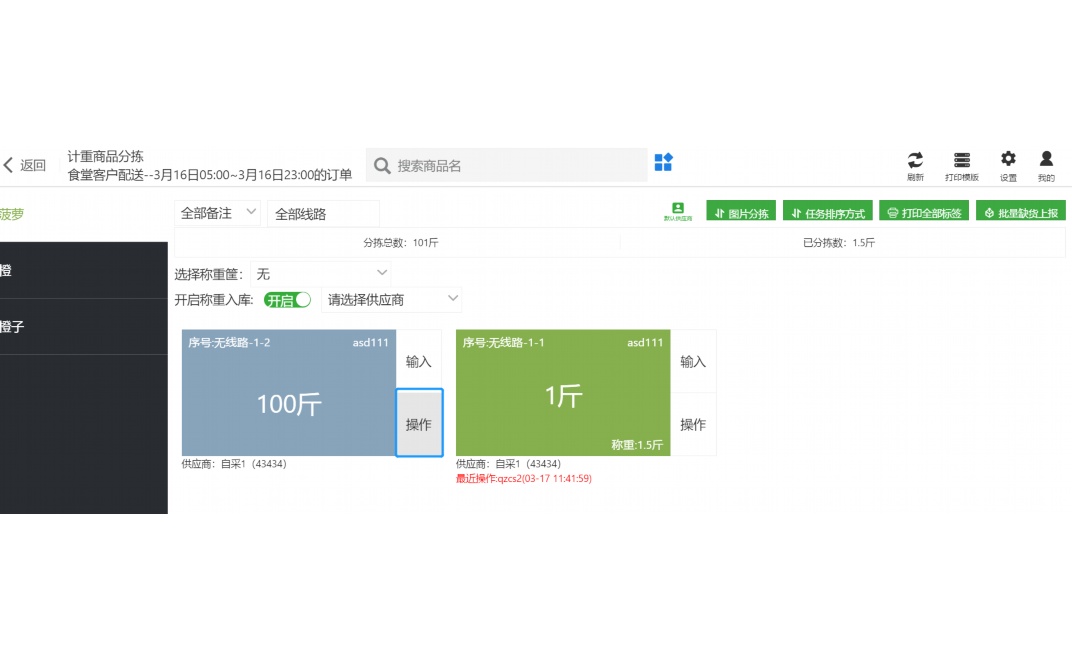Click the 批量缺货上报 button

tap(1021, 213)
